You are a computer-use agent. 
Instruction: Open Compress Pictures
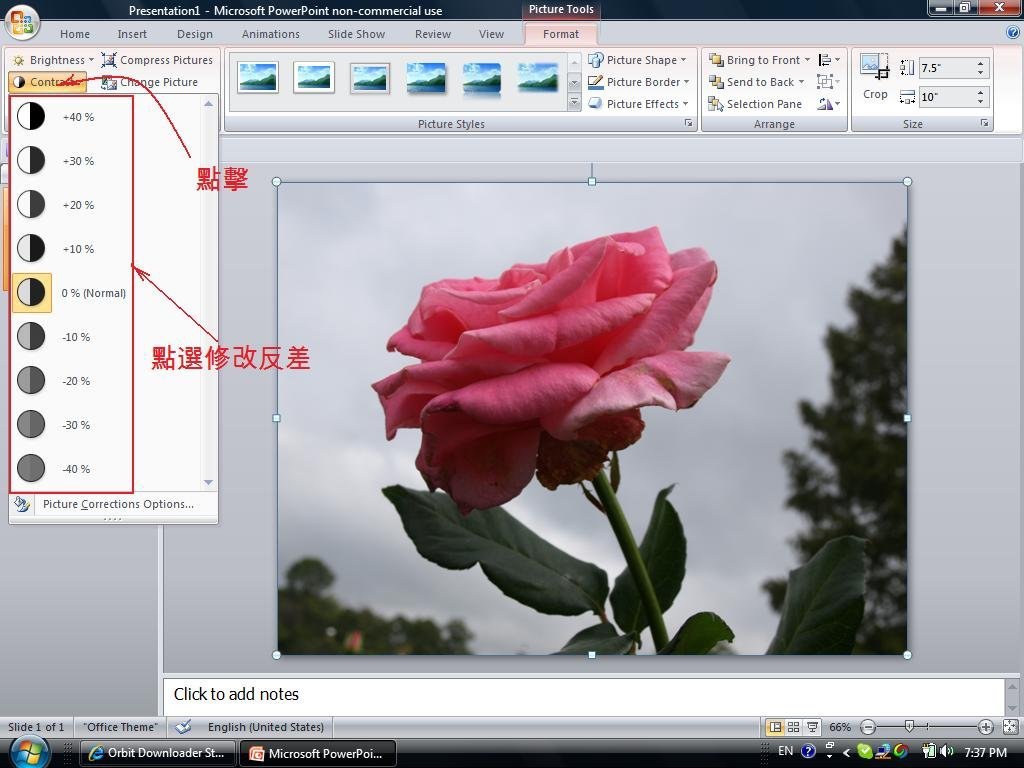pos(158,60)
